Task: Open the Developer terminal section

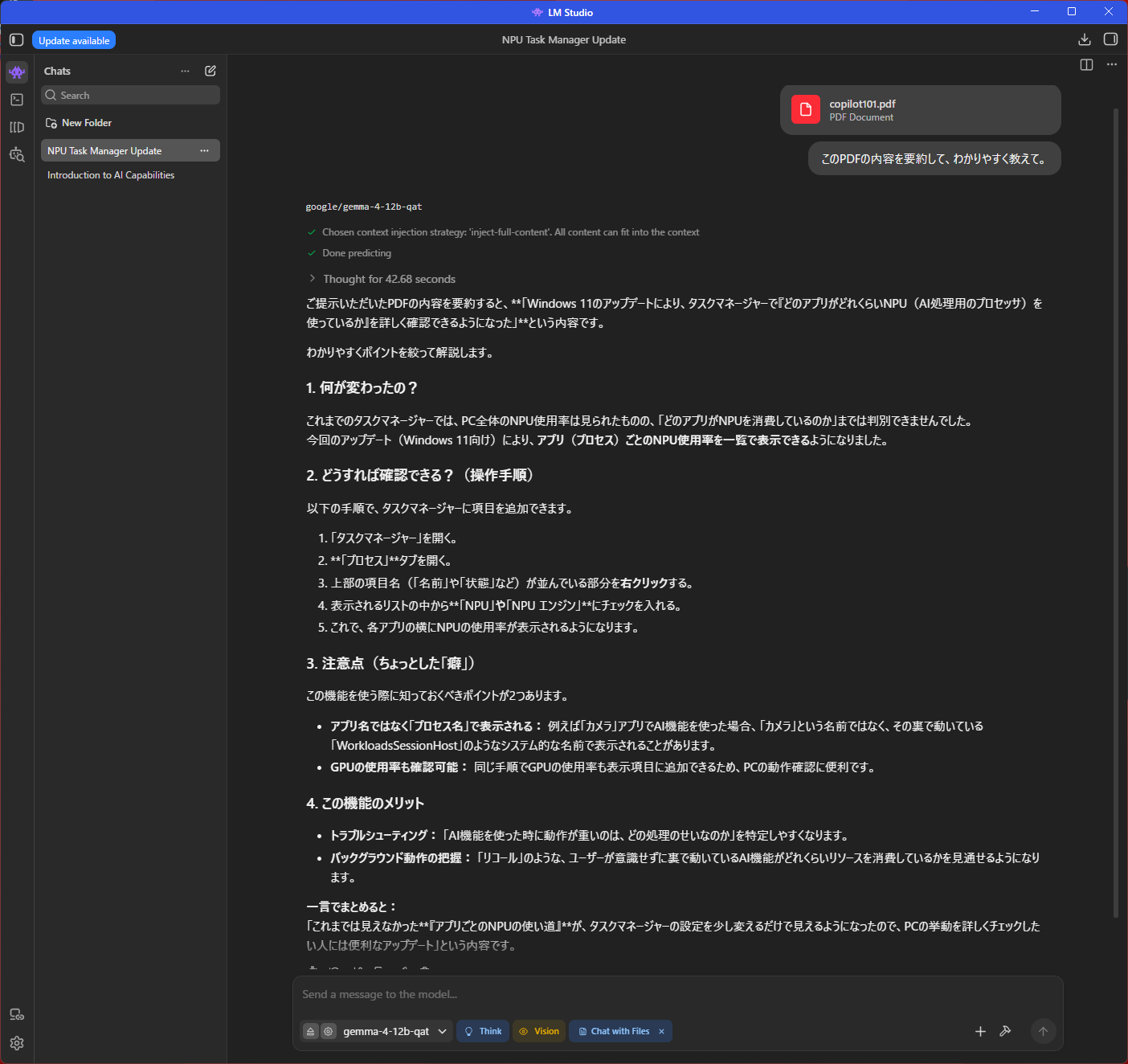Action: pos(17,100)
